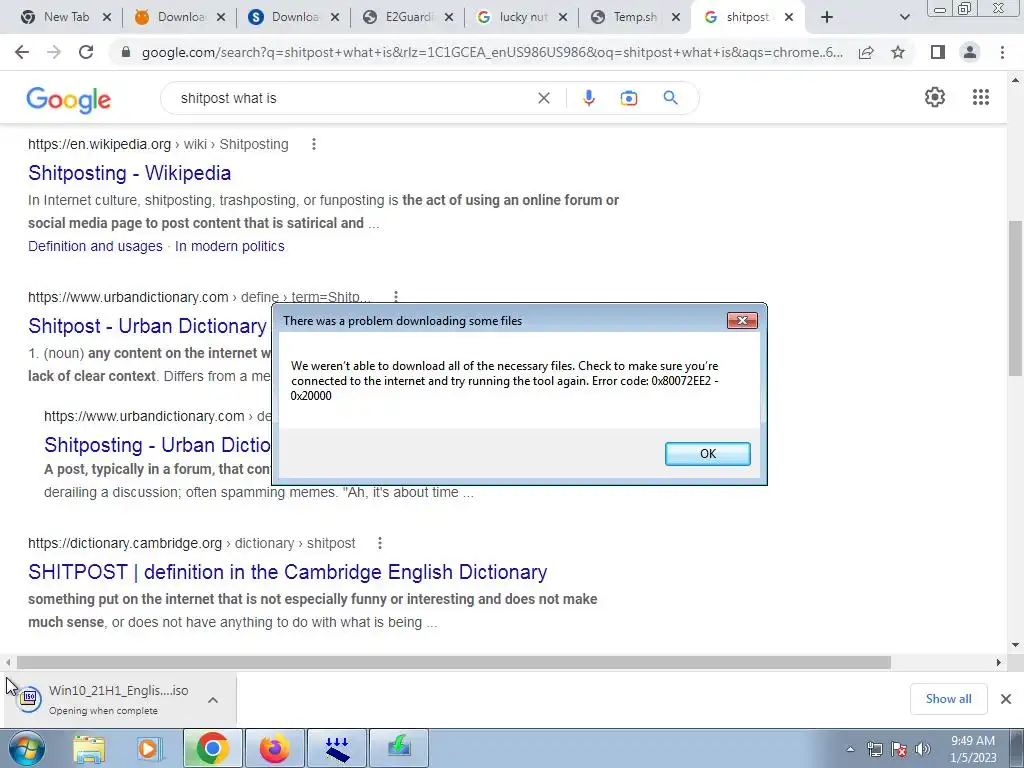1024x768 pixels.
Task: Open the Wikipedia result's three-dot options
Action: [313, 144]
